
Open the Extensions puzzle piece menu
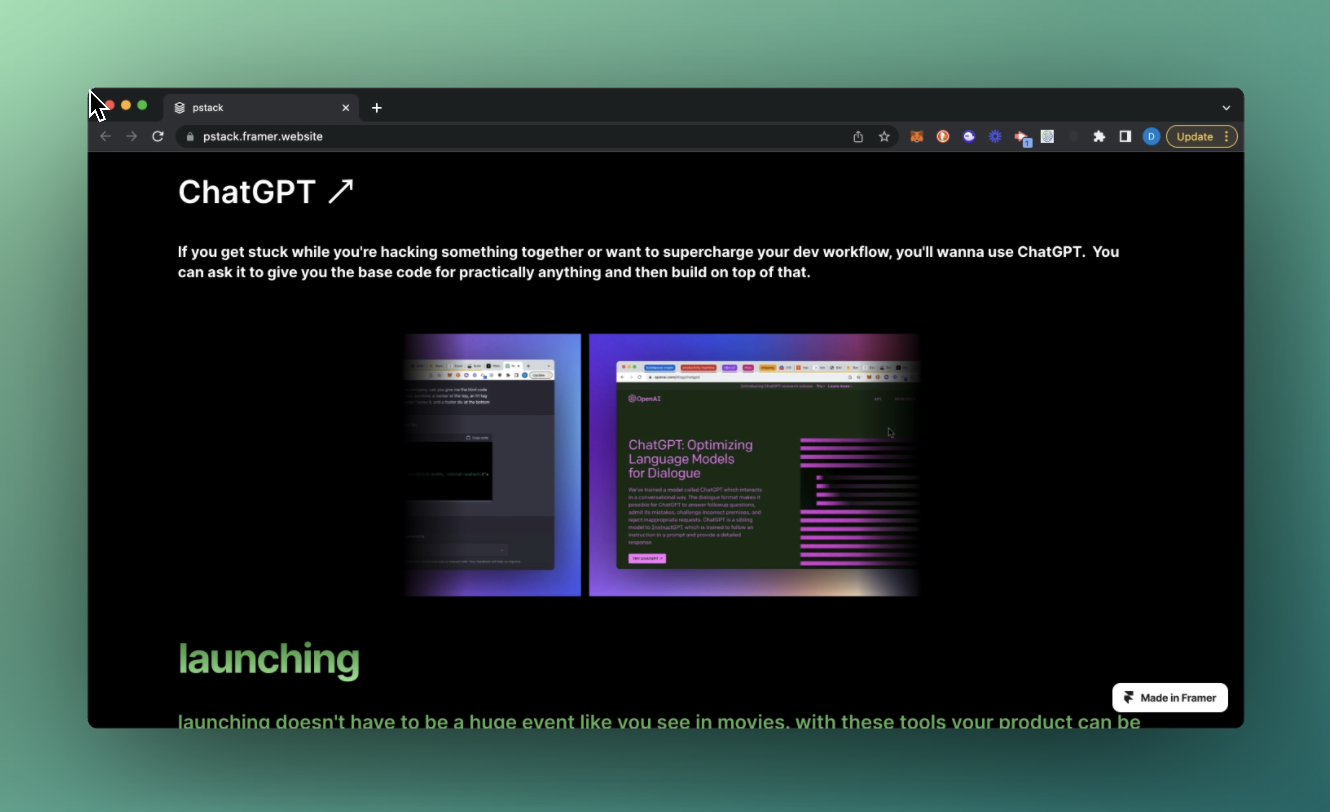(1099, 137)
